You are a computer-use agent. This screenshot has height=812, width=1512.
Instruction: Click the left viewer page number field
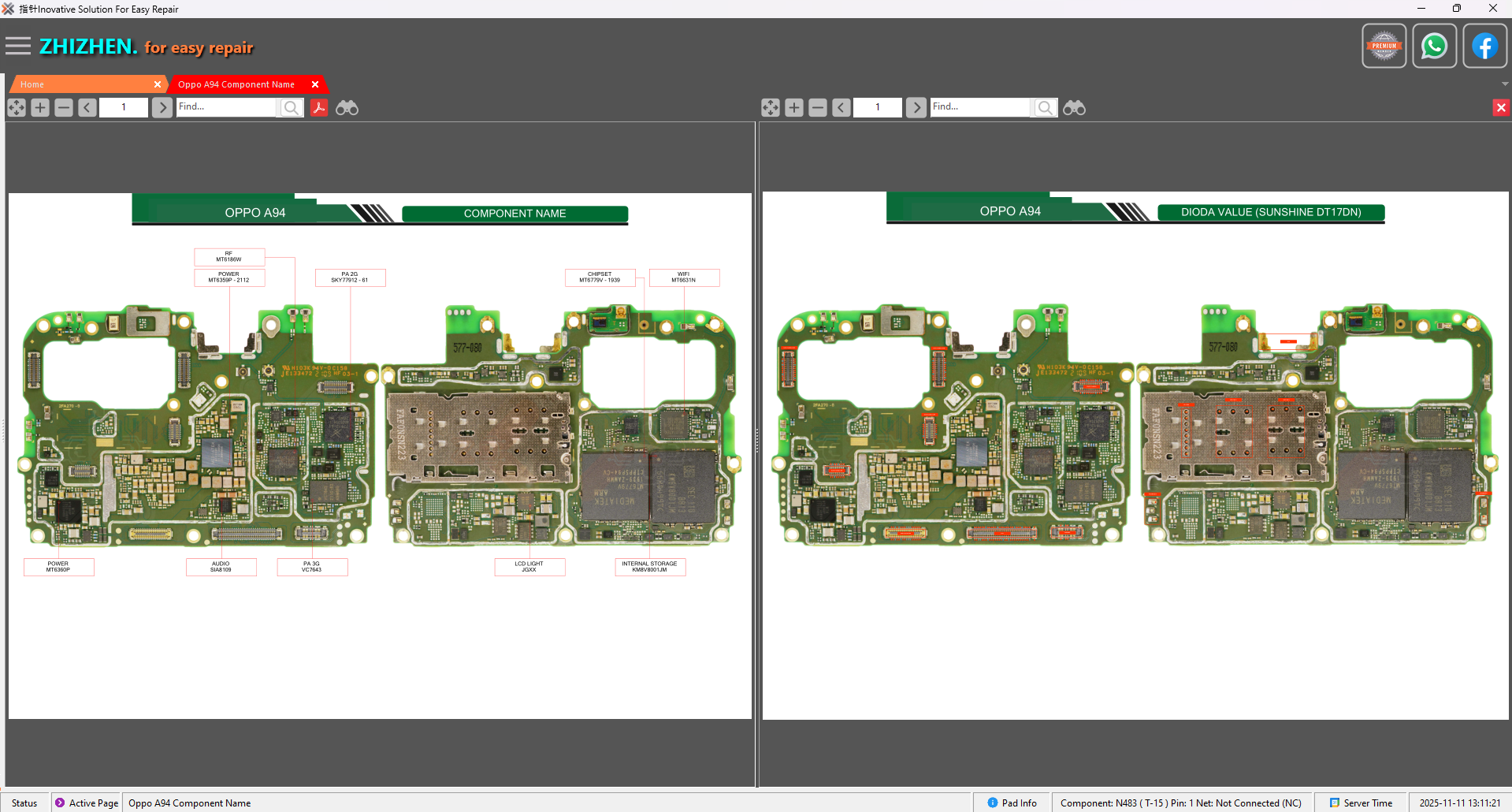(x=124, y=107)
